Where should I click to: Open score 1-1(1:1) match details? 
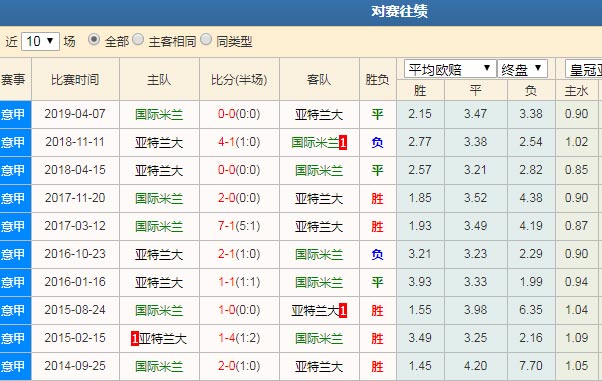[239, 282]
